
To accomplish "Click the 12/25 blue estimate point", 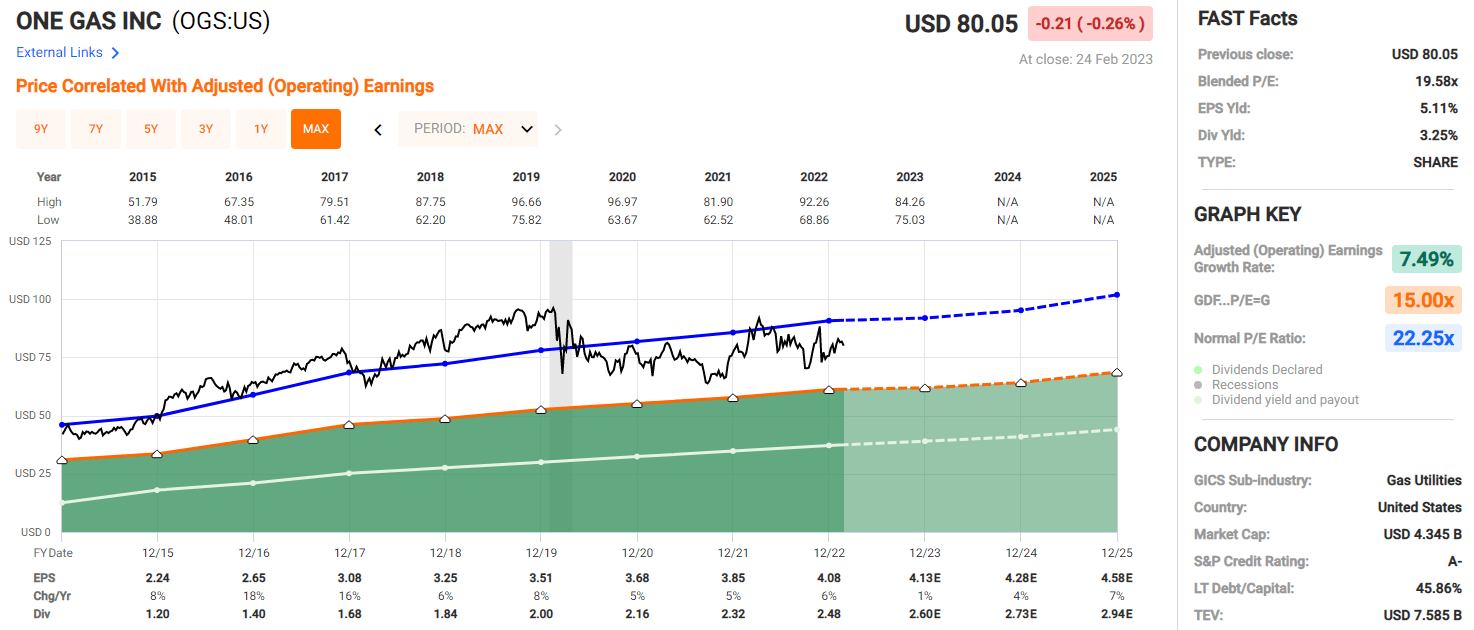I will coord(1116,294).
